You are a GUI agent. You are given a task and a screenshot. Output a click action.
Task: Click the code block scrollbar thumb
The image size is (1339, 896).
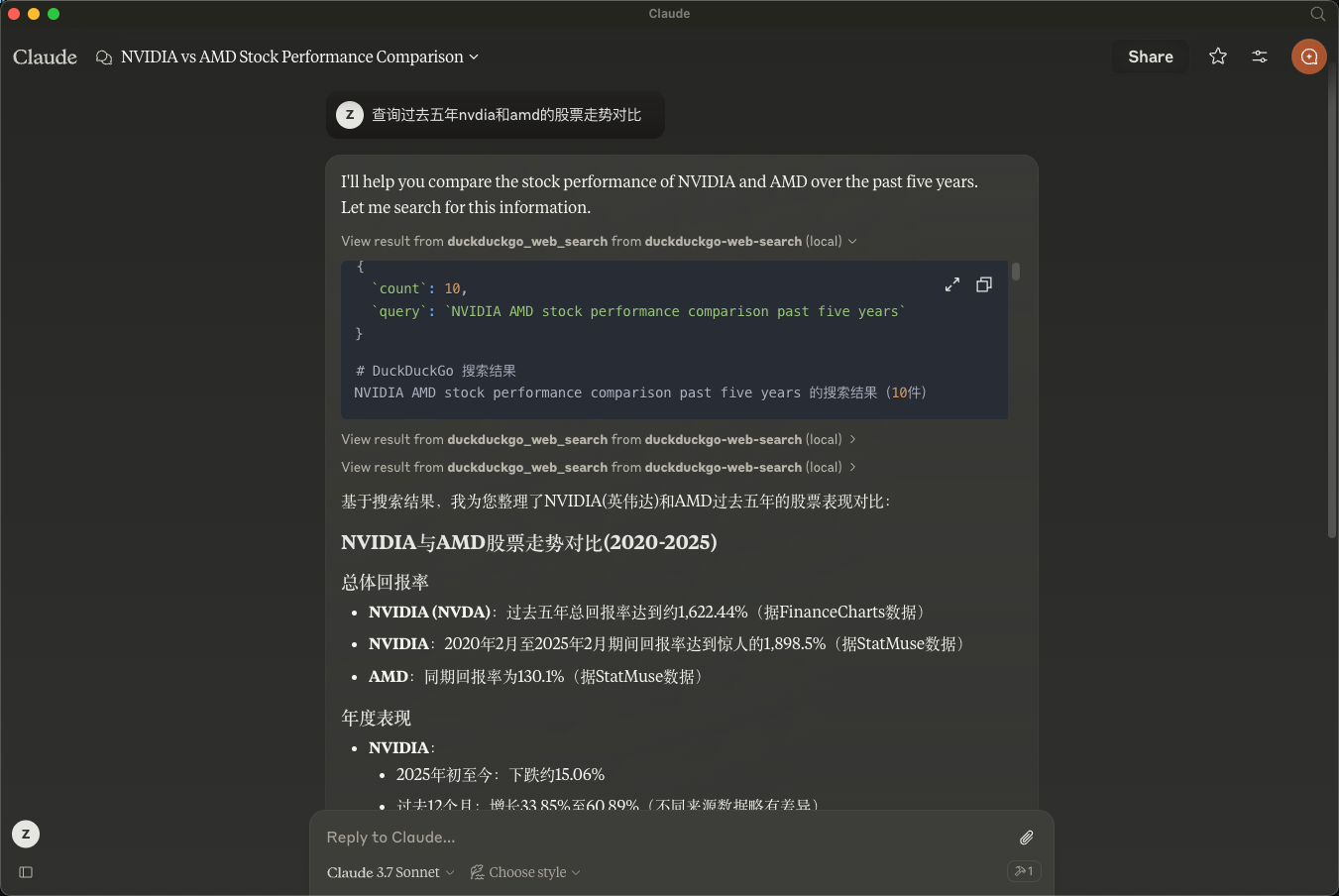[1016, 272]
